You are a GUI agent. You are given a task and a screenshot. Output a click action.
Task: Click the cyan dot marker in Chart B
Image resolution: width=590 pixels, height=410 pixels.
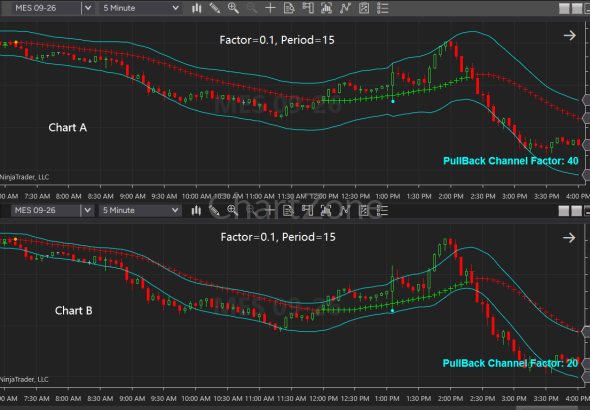tap(392, 311)
